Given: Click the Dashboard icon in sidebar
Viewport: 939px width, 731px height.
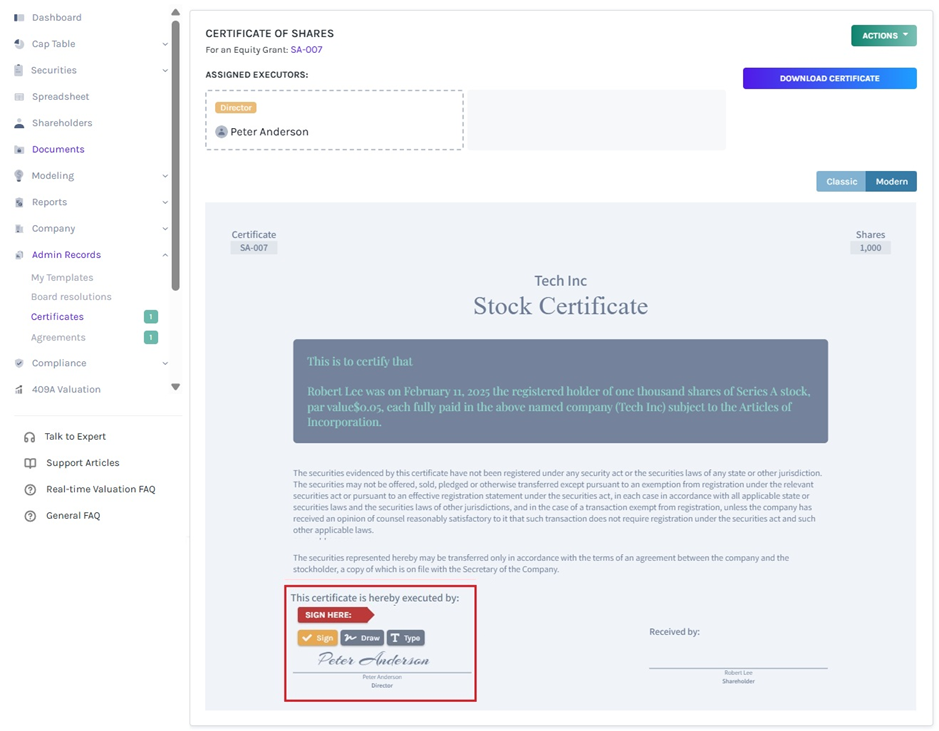Looking at the screenshot, I should [x=19, y=17].
